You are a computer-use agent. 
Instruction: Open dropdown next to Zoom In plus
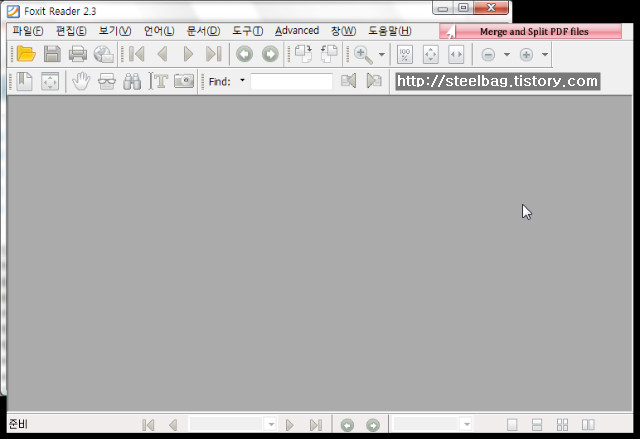(x=545, y=54)
